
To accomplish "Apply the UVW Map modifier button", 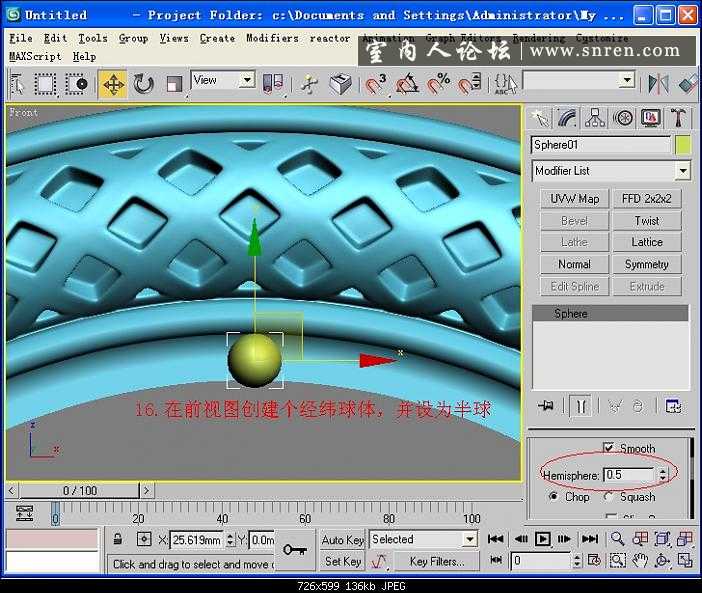I will click(574, 199).
